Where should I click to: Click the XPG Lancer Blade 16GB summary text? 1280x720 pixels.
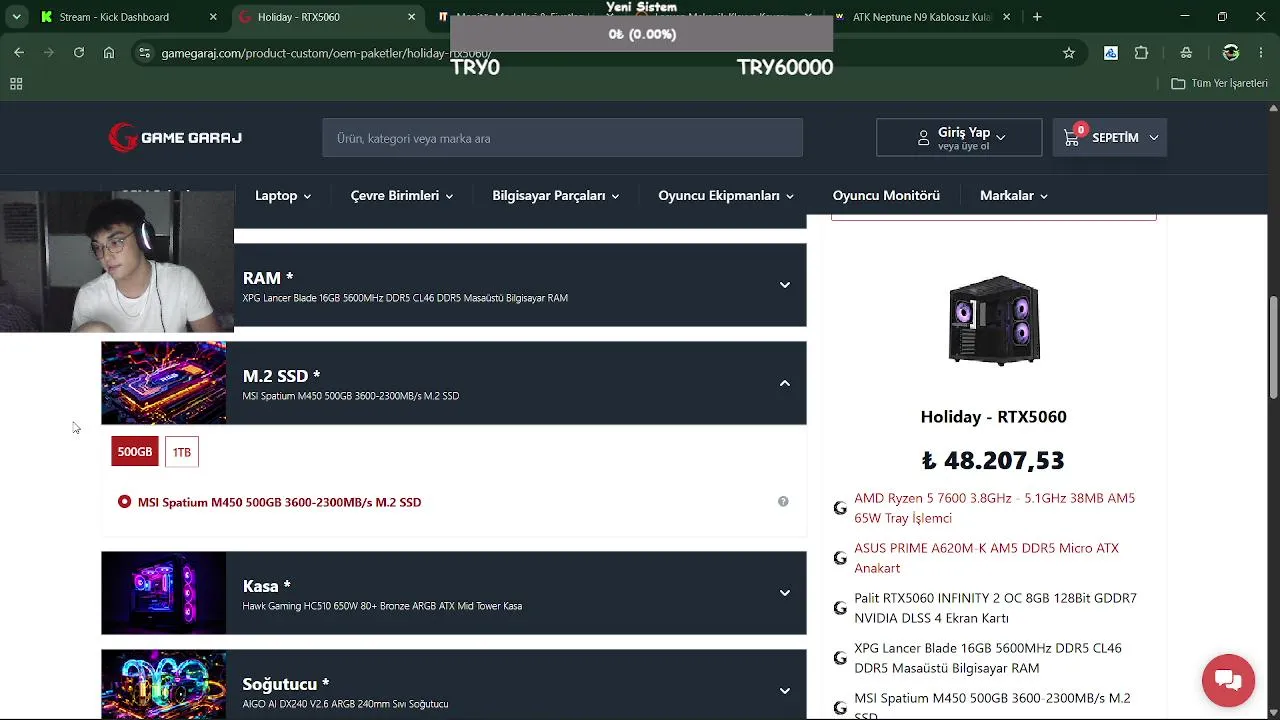pos(988,658)
